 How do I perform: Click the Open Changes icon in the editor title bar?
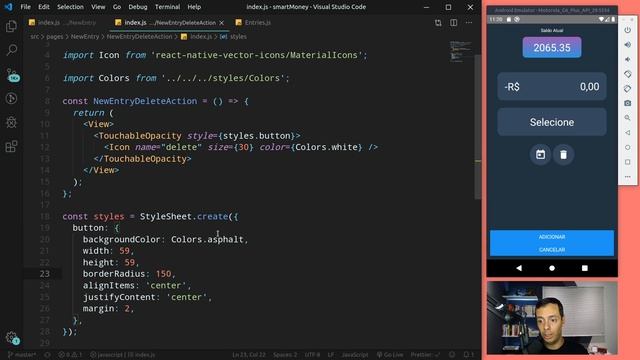(438, 23)
